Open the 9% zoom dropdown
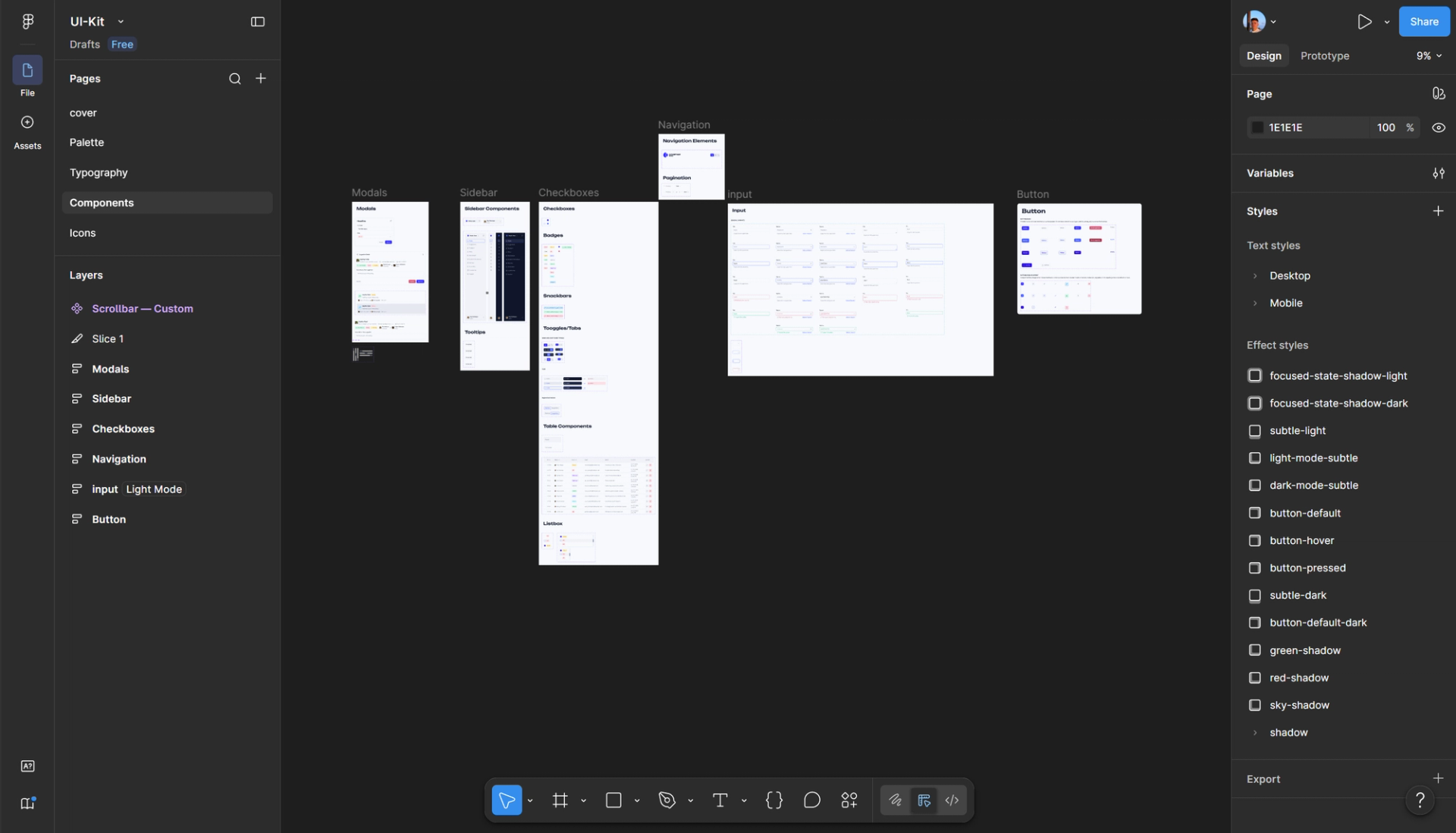The height and width of the screenshot is (833, 1456). tap(1429, 55)
